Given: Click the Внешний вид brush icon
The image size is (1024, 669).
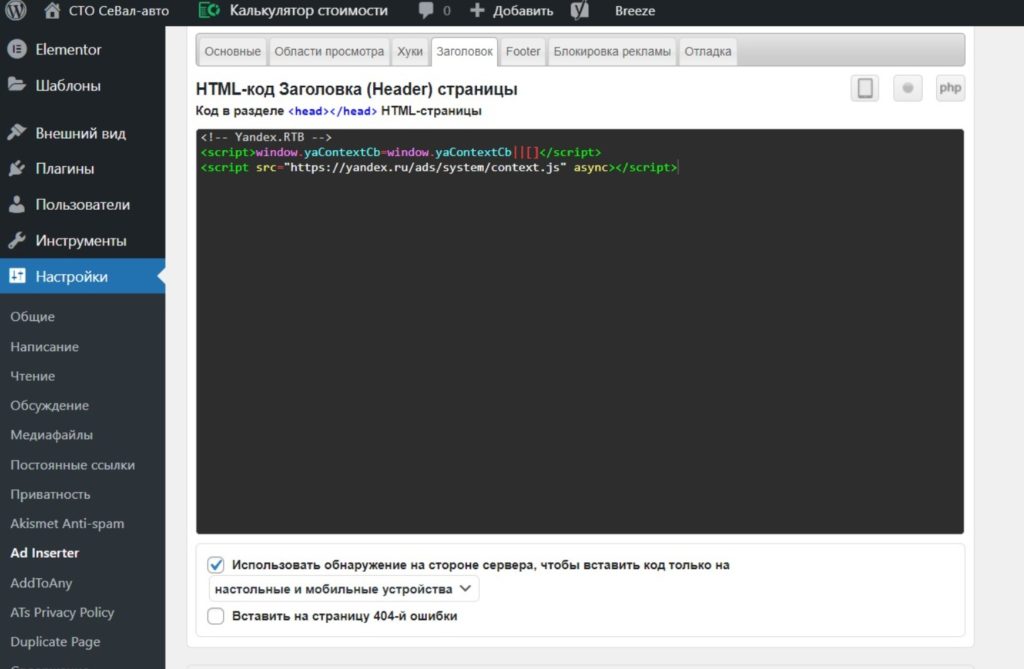Looking at the screenshot, I should tap(17, 133).
